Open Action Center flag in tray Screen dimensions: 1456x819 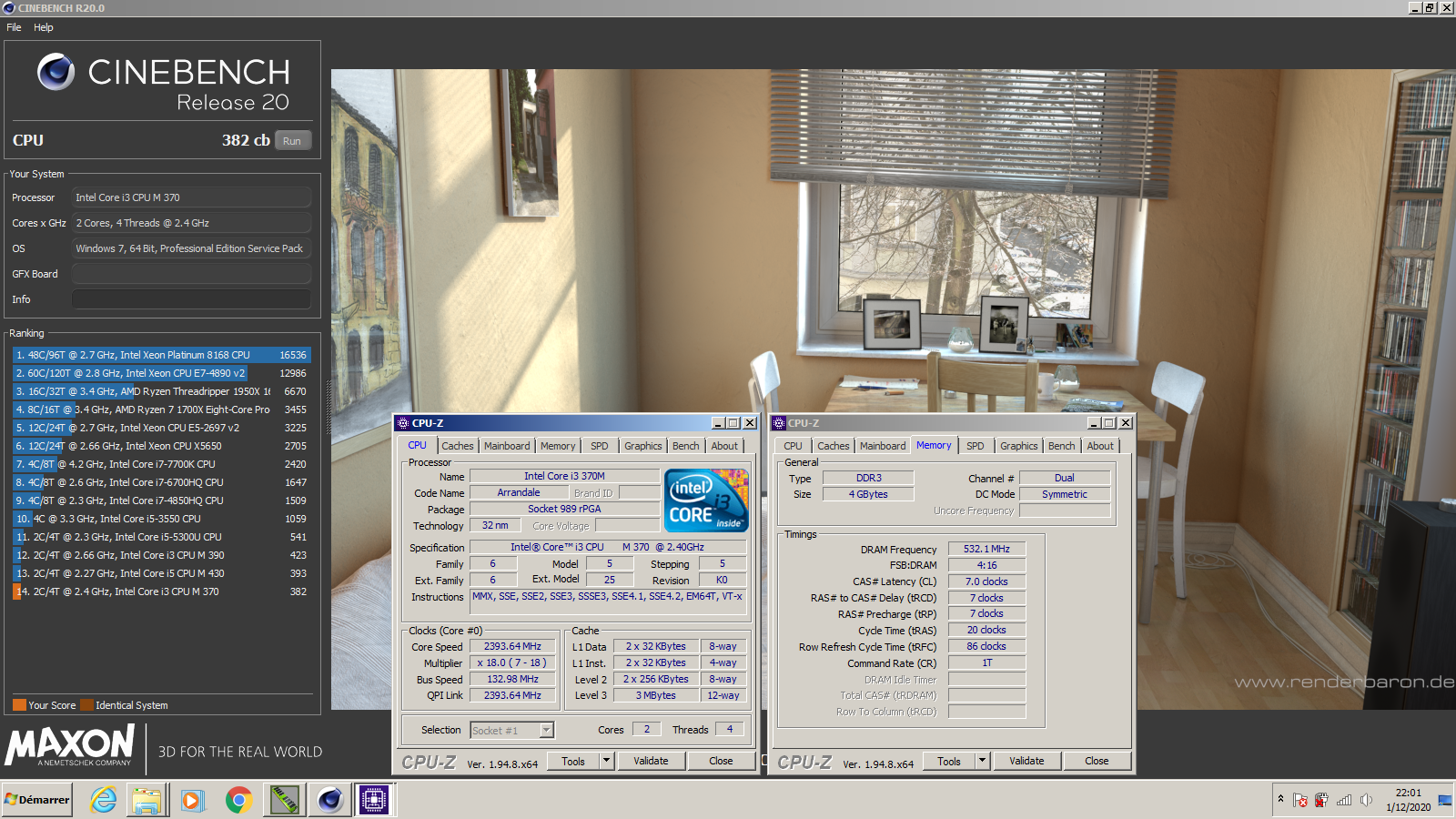click(x=1300, y=800)
